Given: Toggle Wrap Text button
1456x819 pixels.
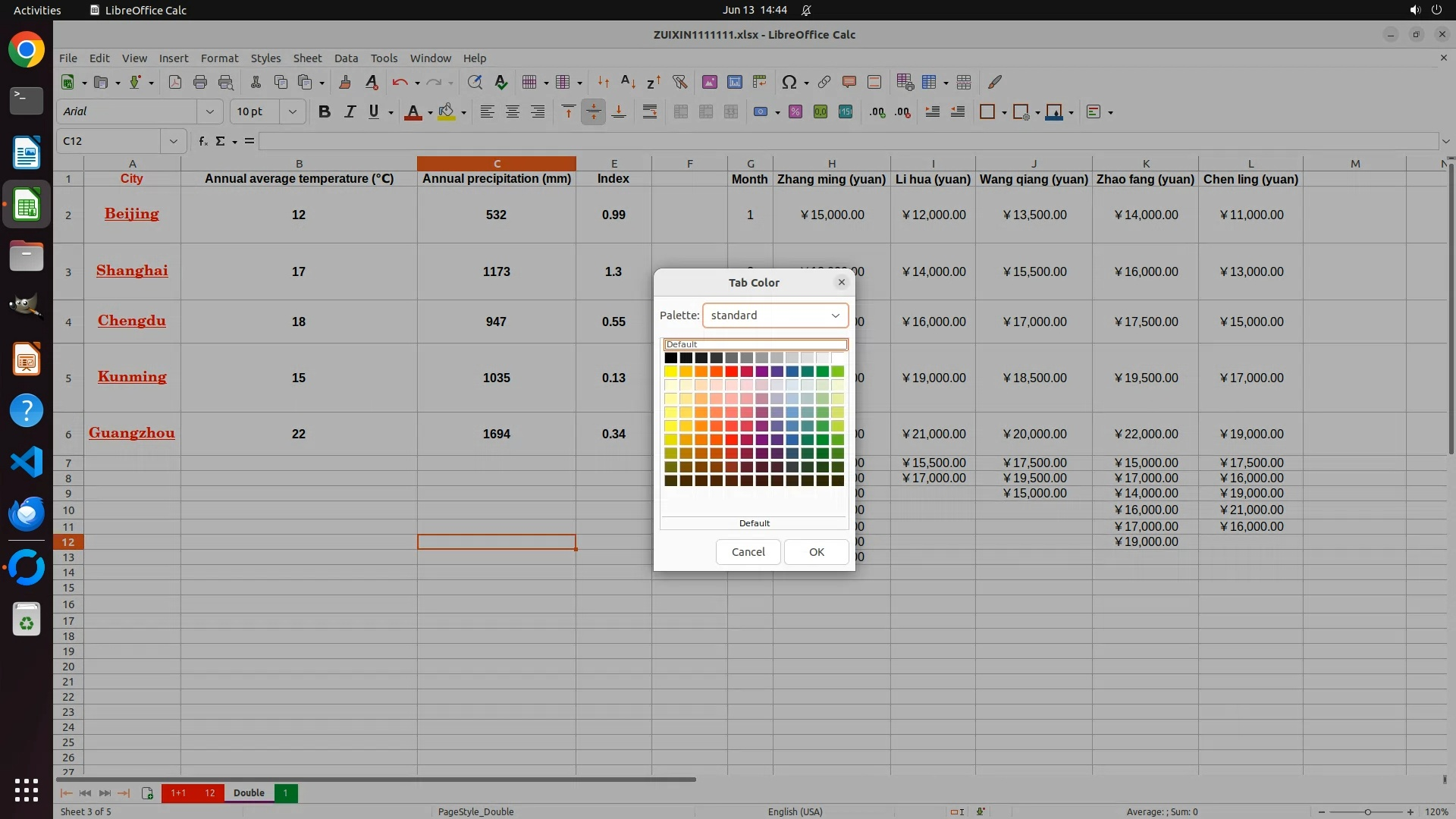Looking at the screenshot, I should click(650, 111).
